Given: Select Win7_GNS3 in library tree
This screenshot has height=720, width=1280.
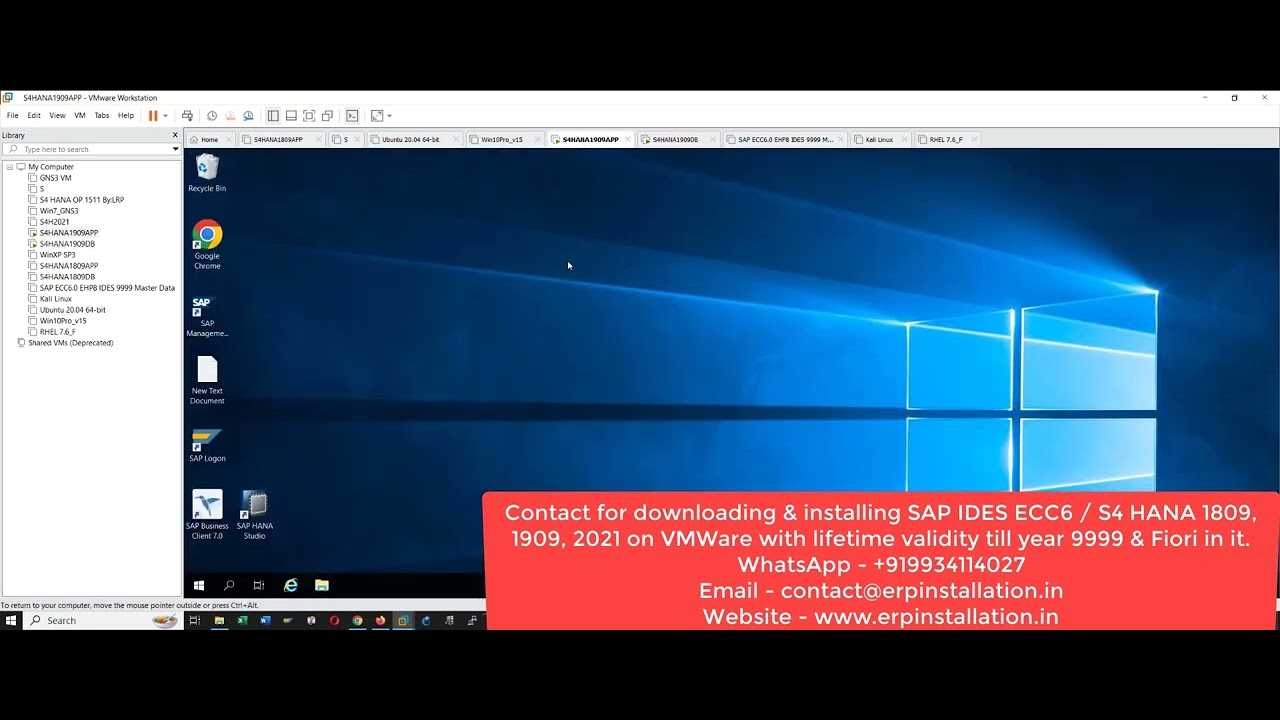Looking at the screenshot, I should (x=59, y=211).
